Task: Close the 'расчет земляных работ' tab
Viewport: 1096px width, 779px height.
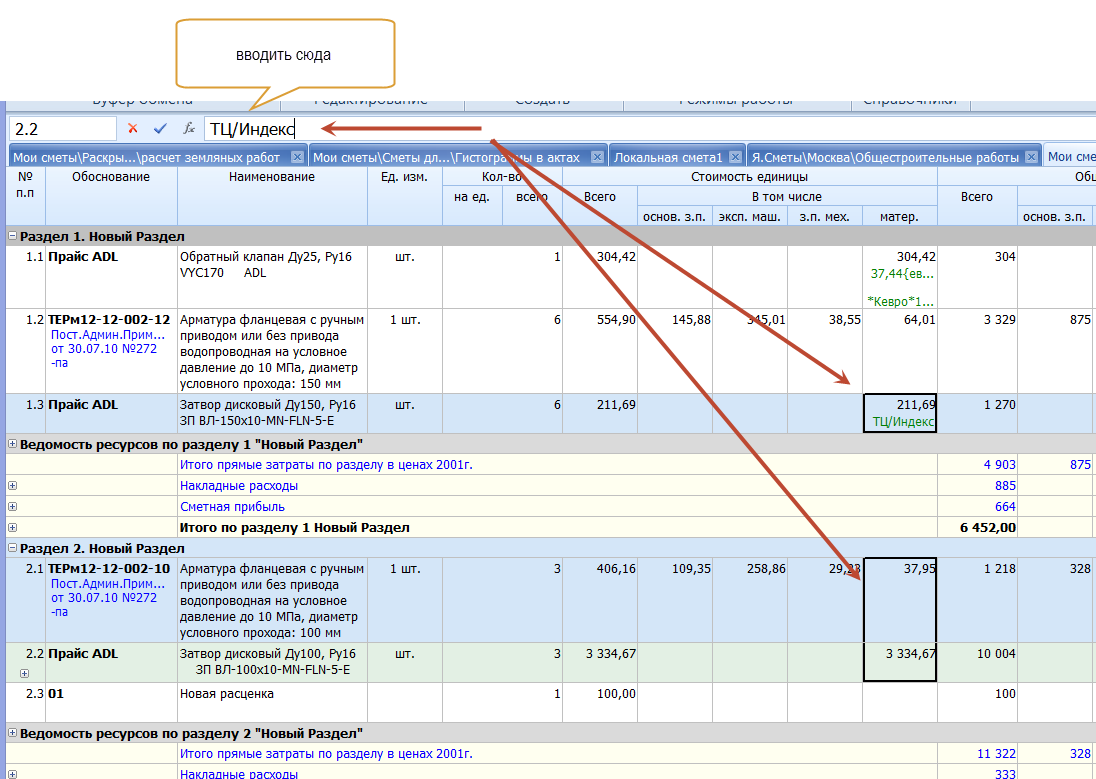Action: pos(297,157)
